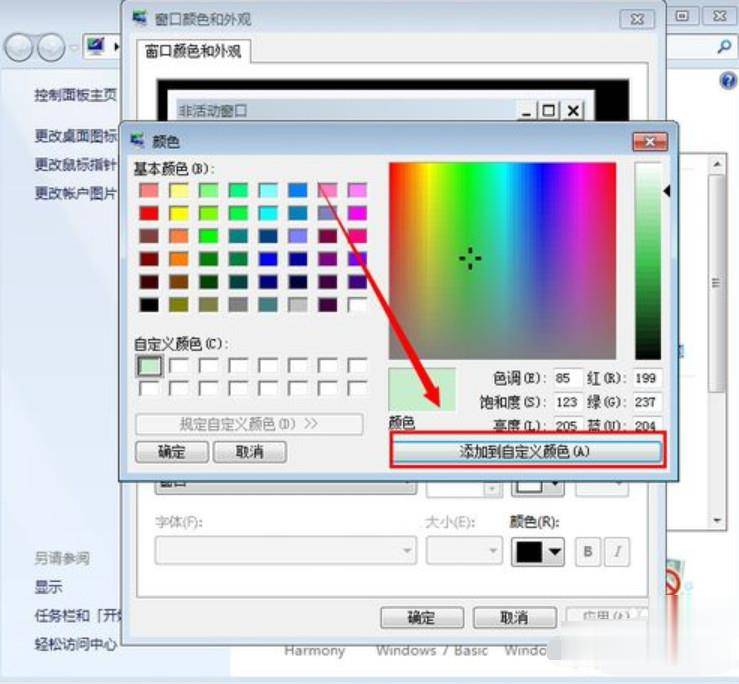Open 显示 link under 另请参阅
This screenshot has width=739, height=684.
[48, 587]
